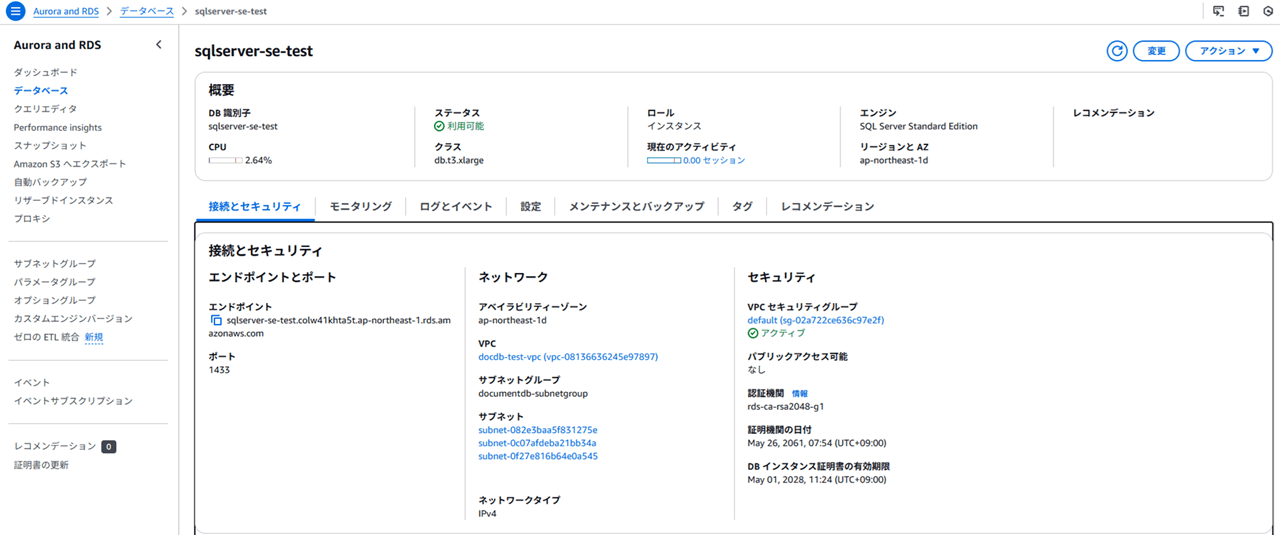This screenshot has height=535, width=1280.
Task: Click the clock icon in top bar
Action: tap(1269, 11)
